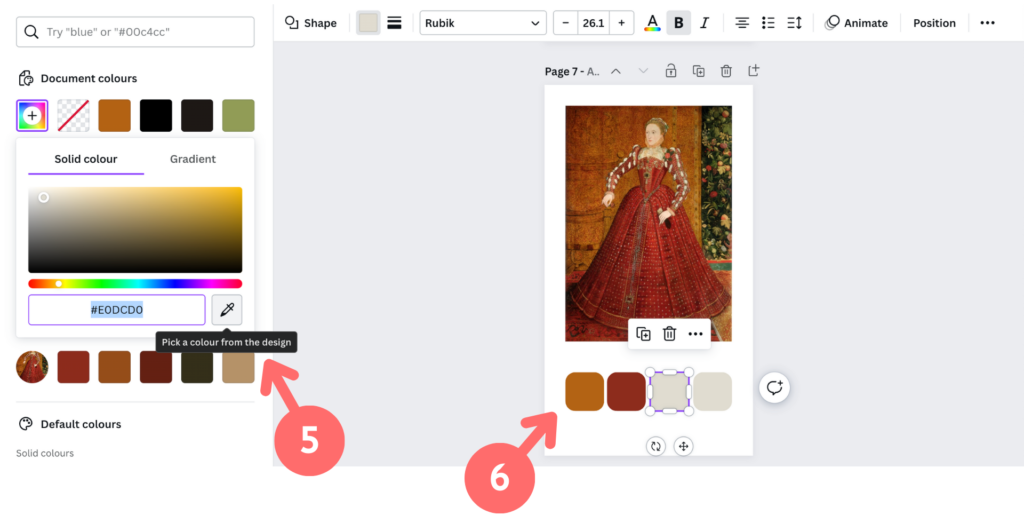Screen dimensions: 1024x523
Task: Select the olive green document colour swatch
Action: click(x=238, y=115)
